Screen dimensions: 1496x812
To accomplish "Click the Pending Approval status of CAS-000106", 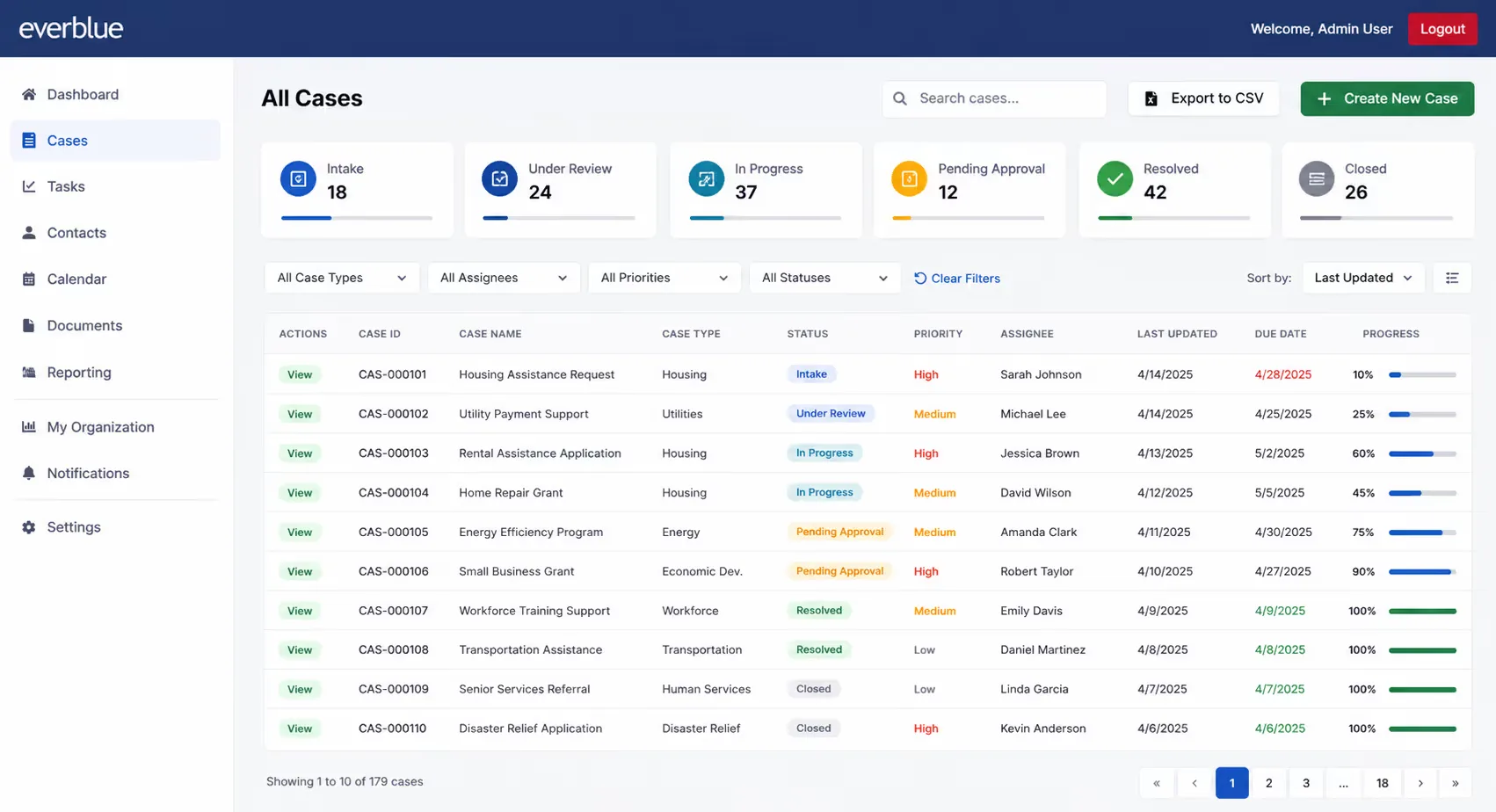I will click(x=839, y=571).
